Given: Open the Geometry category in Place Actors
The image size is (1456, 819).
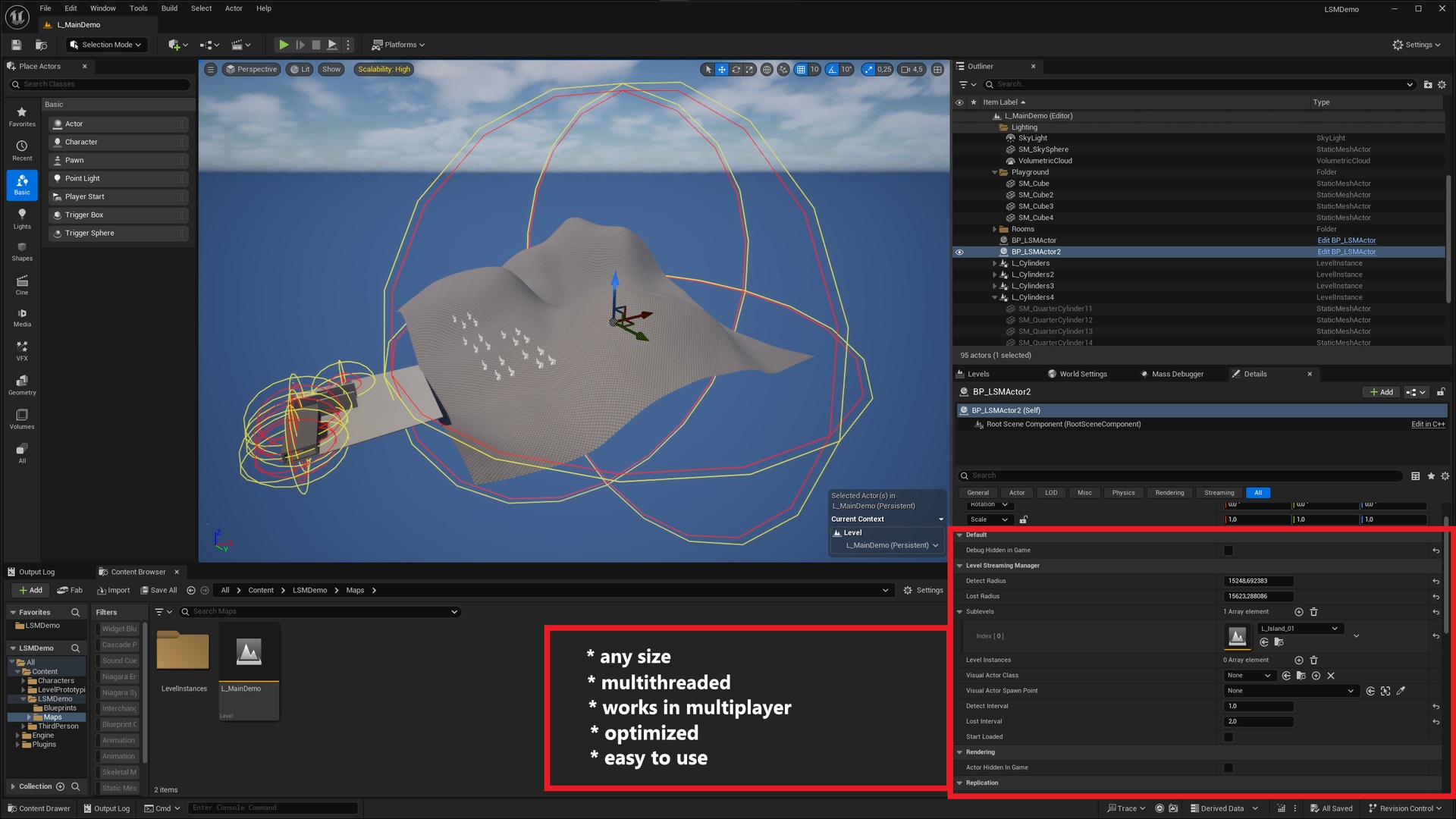Looking at the screenshot, I should click(22, 385).
